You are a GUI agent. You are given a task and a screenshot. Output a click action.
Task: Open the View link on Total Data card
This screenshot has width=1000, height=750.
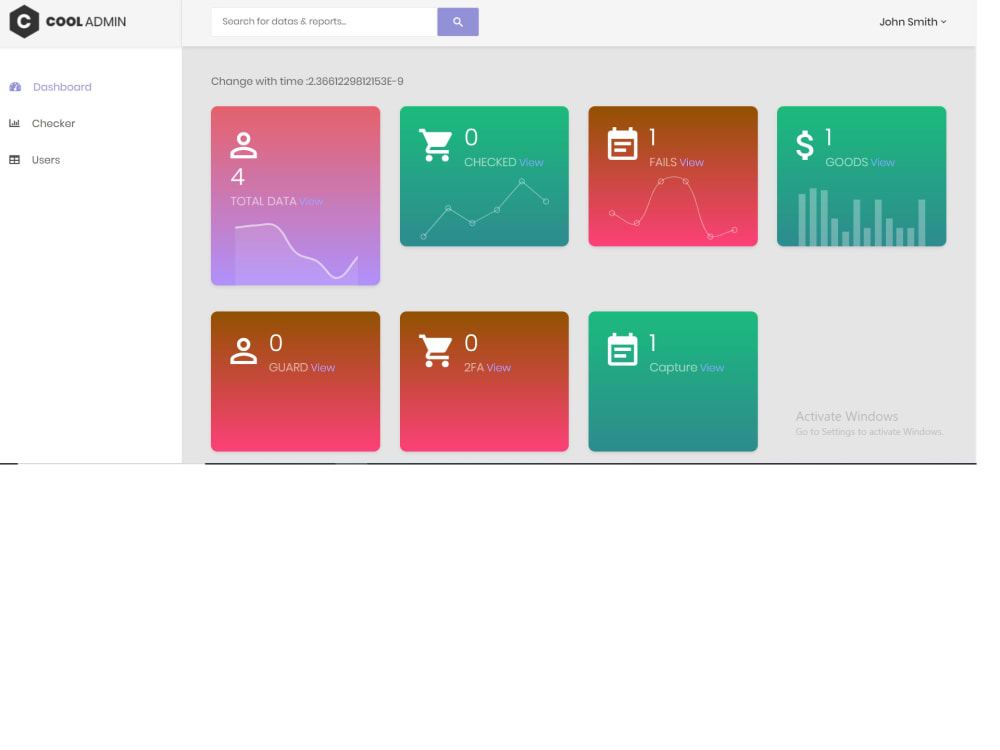[310, 201]
